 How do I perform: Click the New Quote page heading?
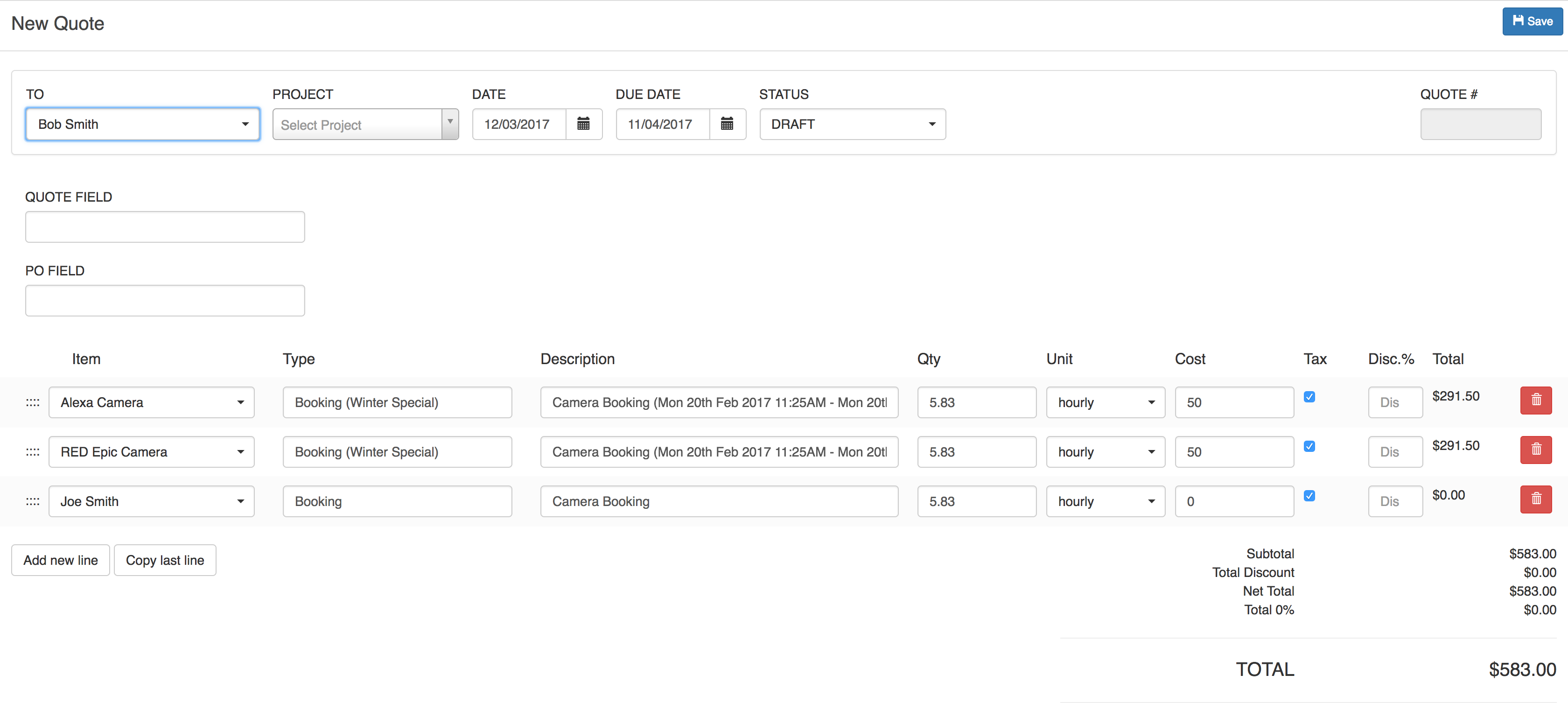(x=58, y=23)
